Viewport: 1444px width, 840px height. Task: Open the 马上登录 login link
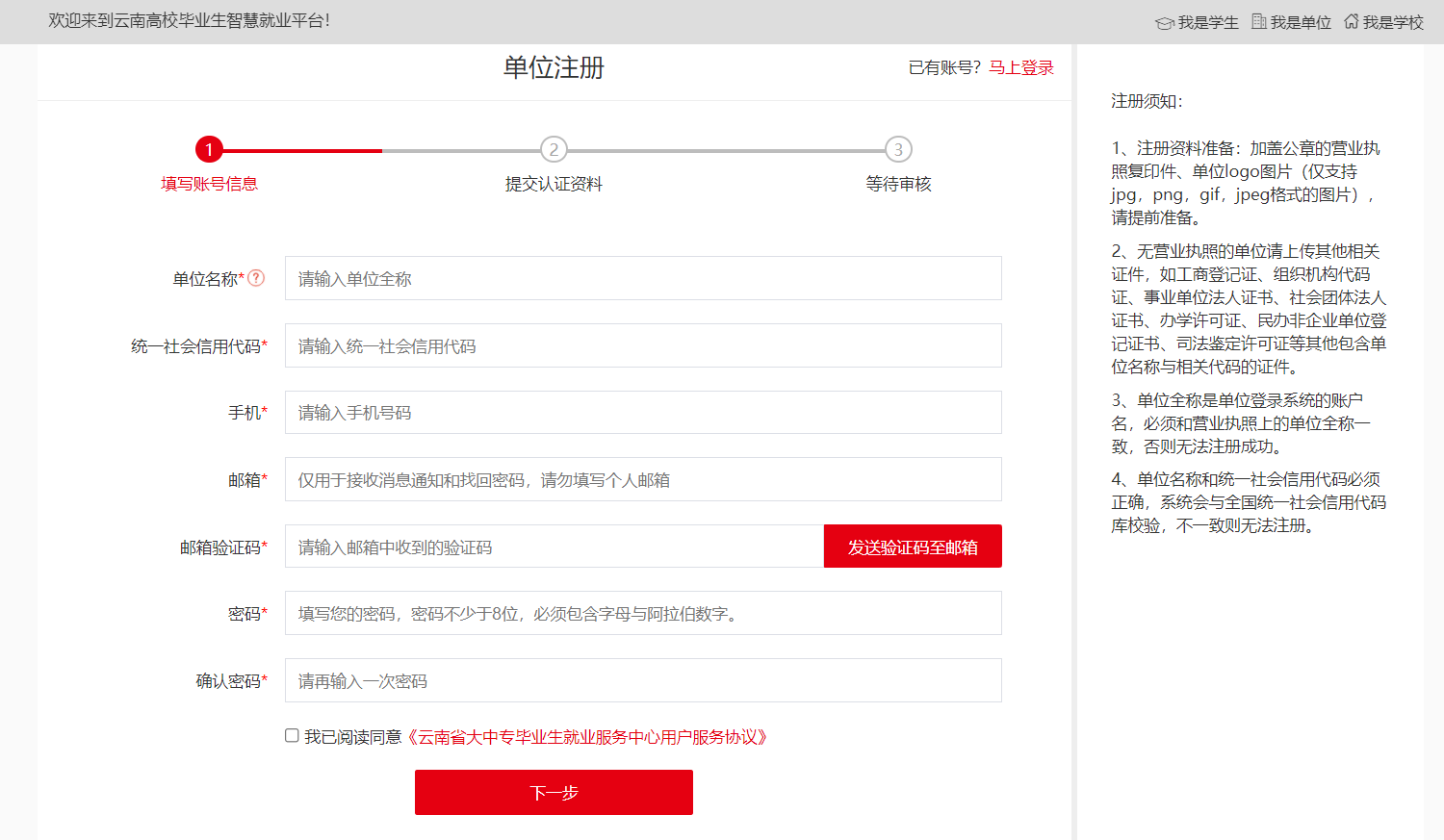(x=1020, y=67)
